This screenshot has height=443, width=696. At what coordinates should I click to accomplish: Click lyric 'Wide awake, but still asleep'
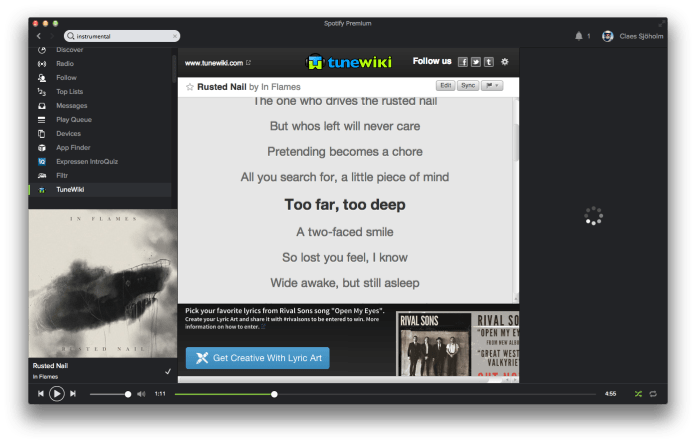(x=345, y=283)
